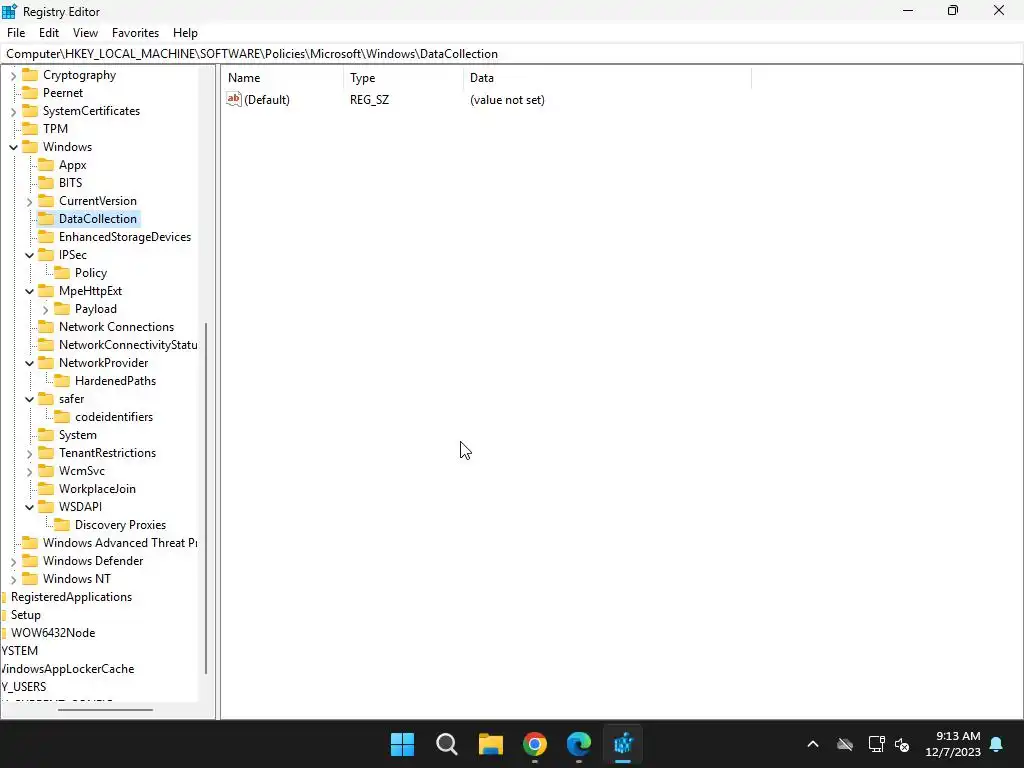Open Google Chrome from the taskbar
Image resolution: width=1024 pixels, height=768 pixels.
tap(535, 744)
